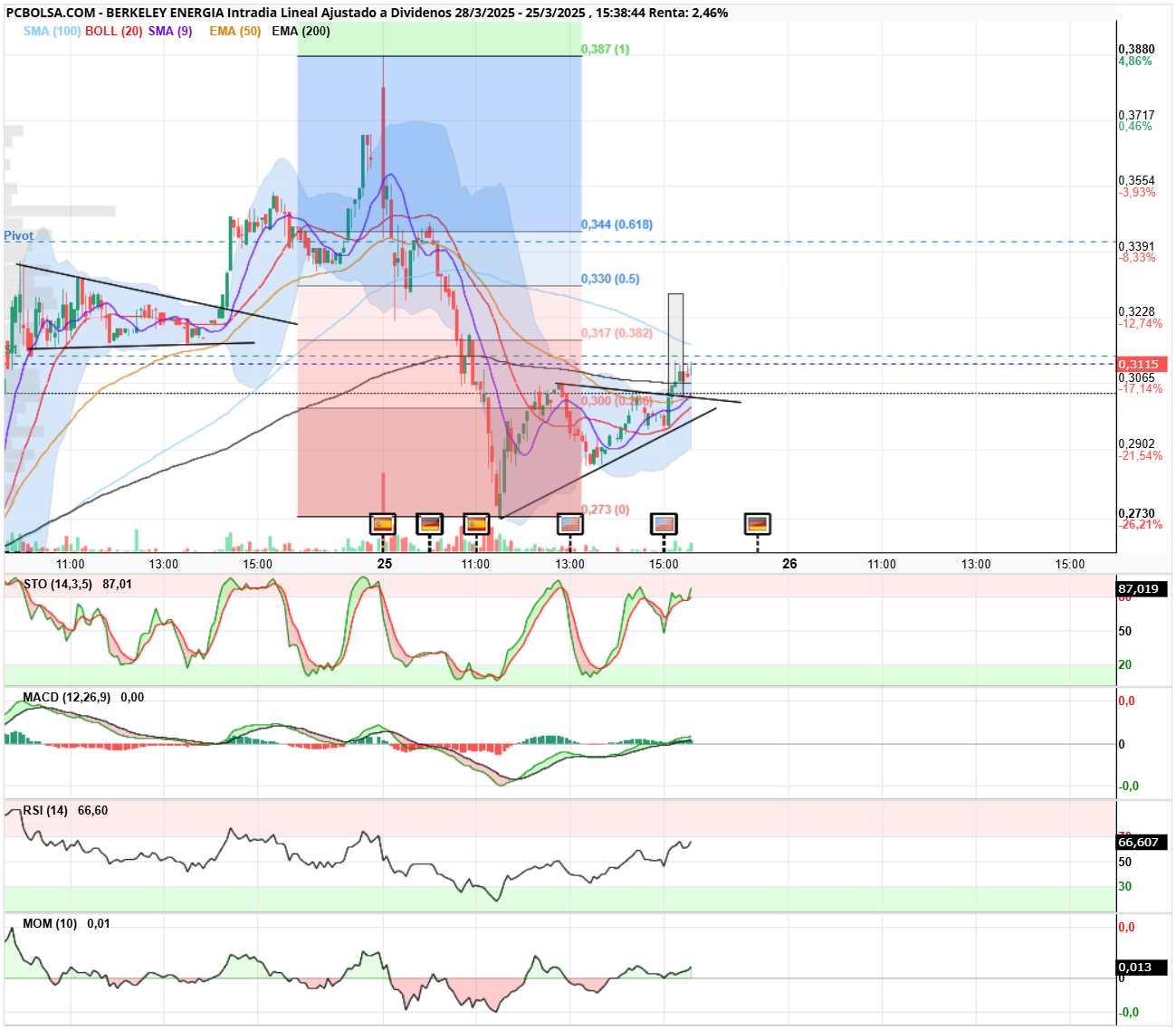Click the RSI (14) indicator title

45,811
